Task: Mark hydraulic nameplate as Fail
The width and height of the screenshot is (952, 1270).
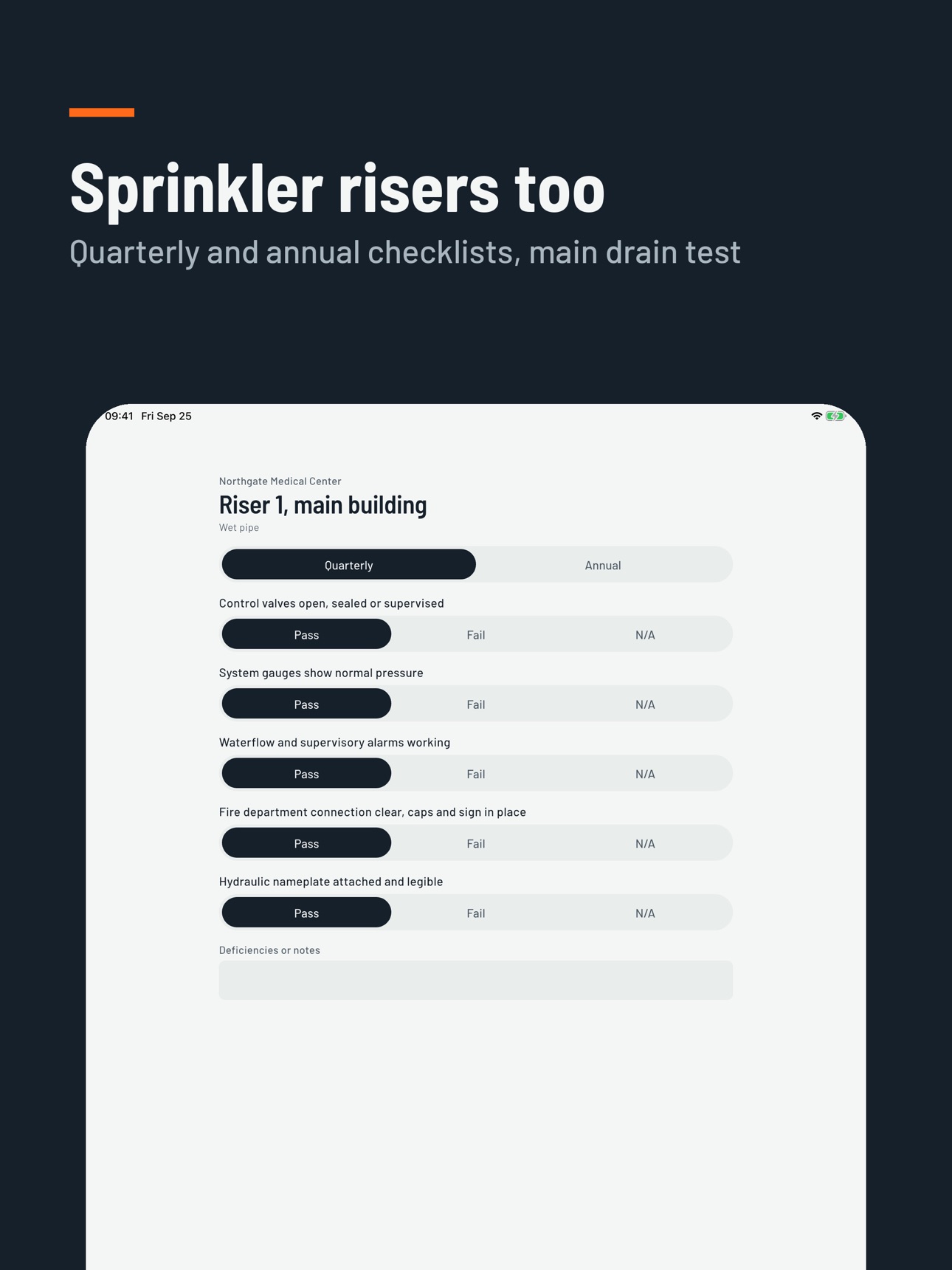Action: (x=476, y=913)
